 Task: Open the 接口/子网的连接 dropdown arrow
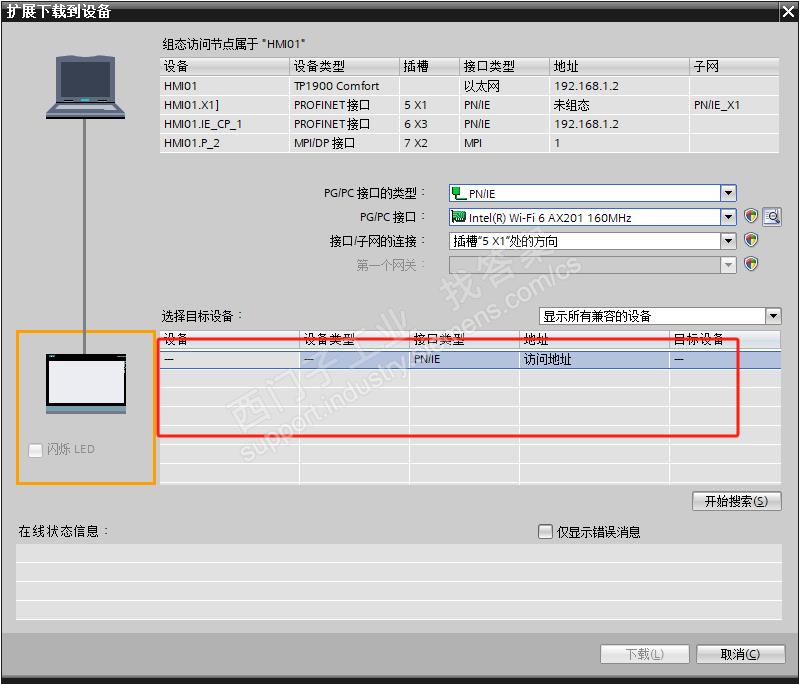(x=728, y=241)
